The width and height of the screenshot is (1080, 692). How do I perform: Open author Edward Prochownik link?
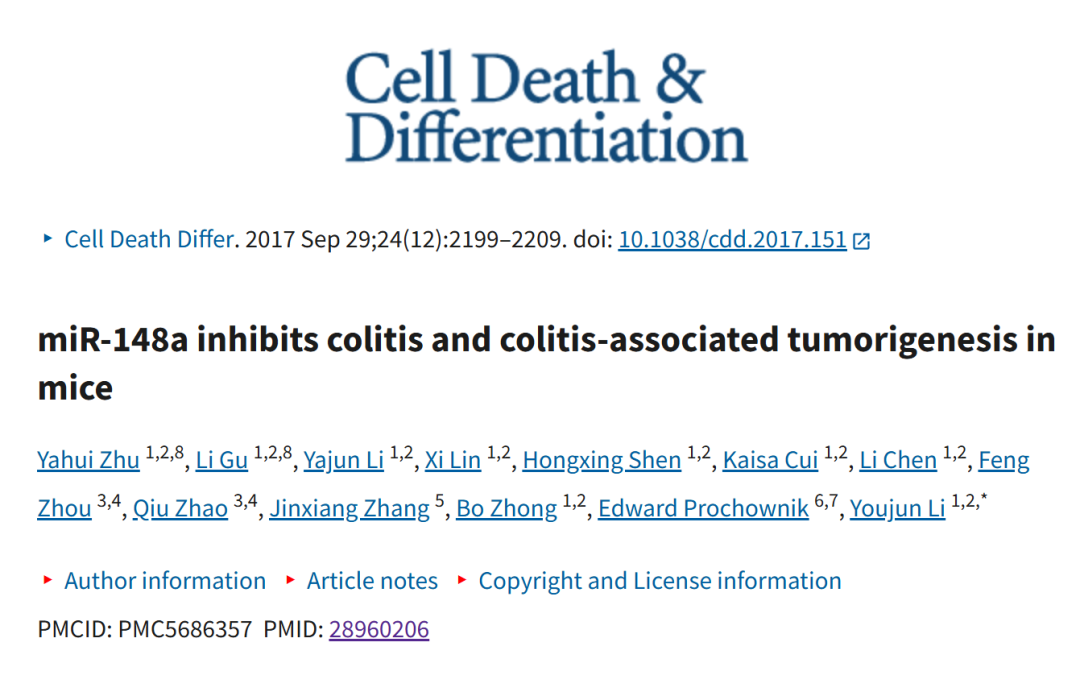pyautogui.click(x=703, y=508)
